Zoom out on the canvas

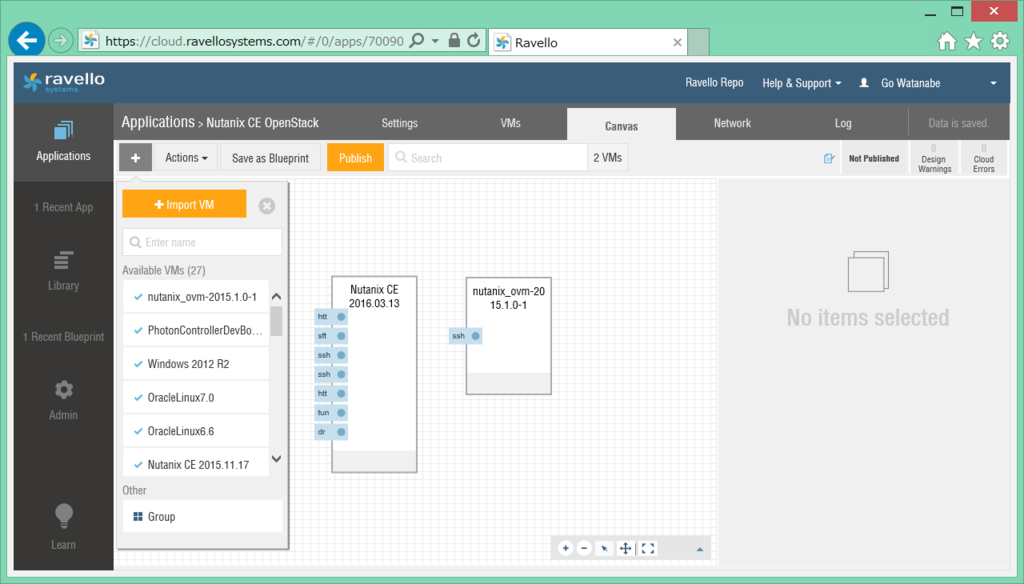tap(584, 548)
